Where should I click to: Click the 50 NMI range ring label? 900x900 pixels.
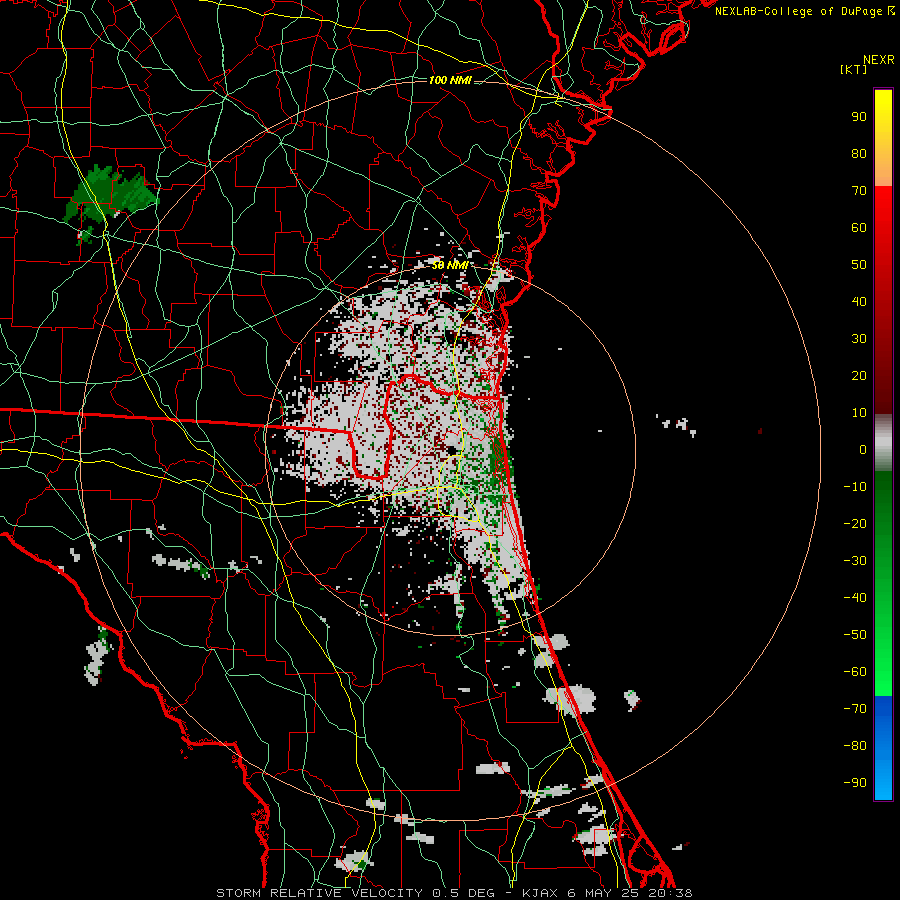point(450,265)
